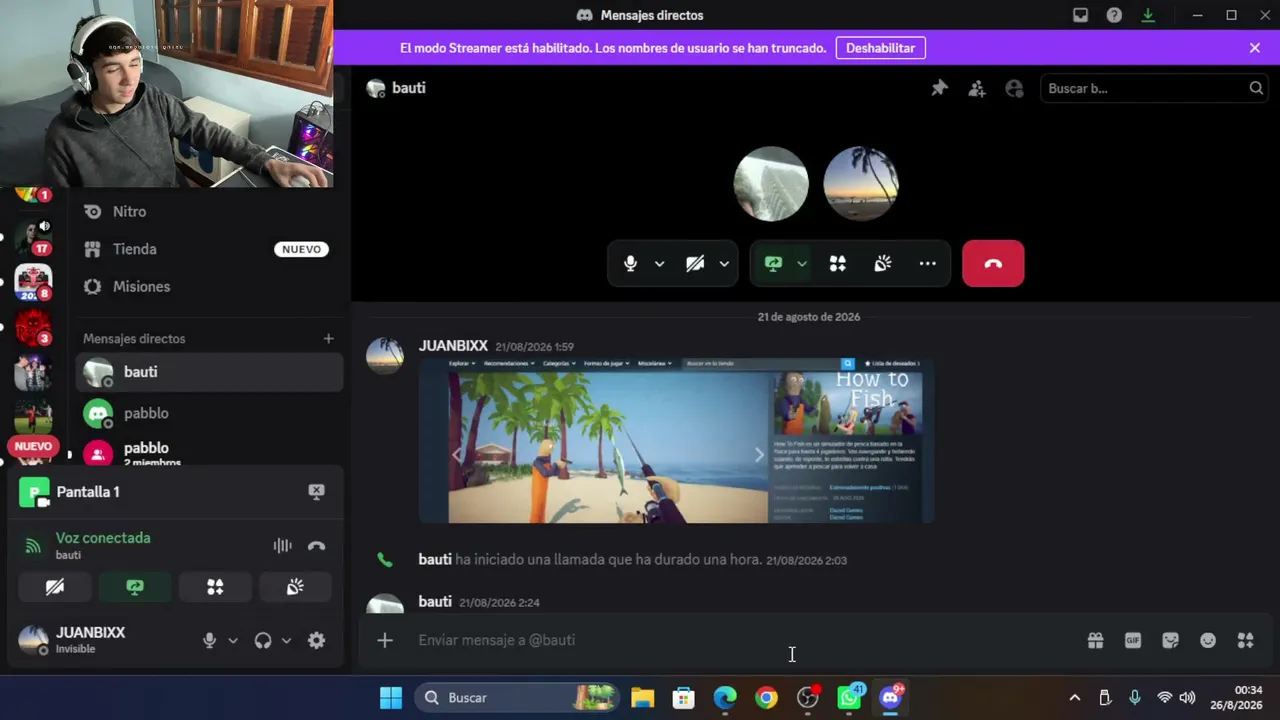Viewport: 1280px width, 720px height.
Task: Attach a file with the plus button
Action: tap(385, 640)
